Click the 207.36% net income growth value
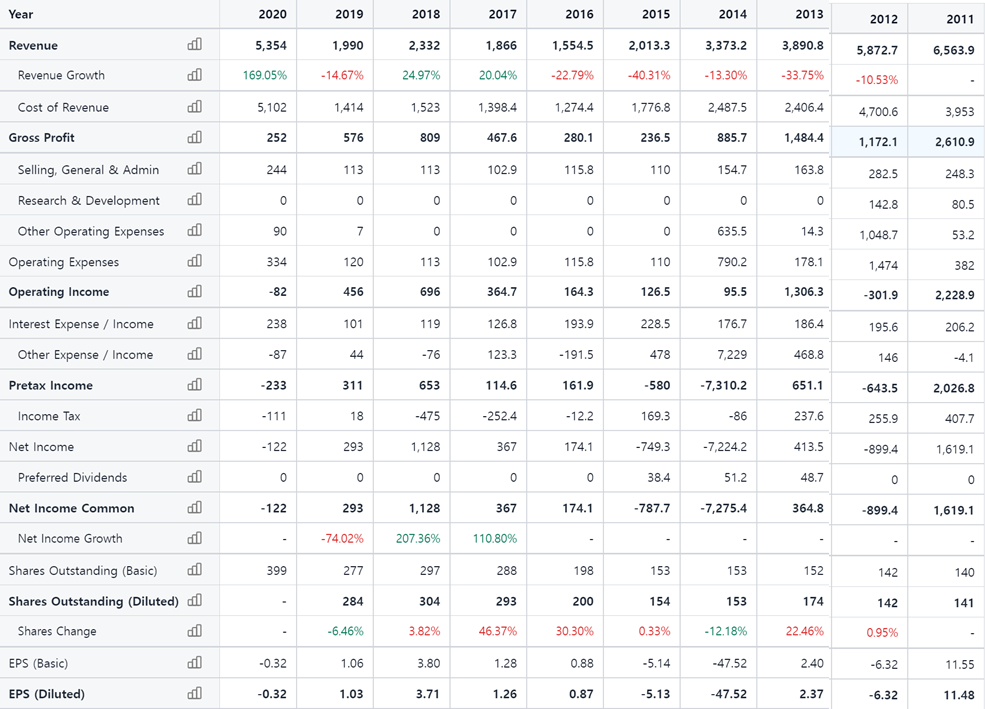Image resolution: width=985 pixels, height=709 pixels. click(x=418, y=539)
